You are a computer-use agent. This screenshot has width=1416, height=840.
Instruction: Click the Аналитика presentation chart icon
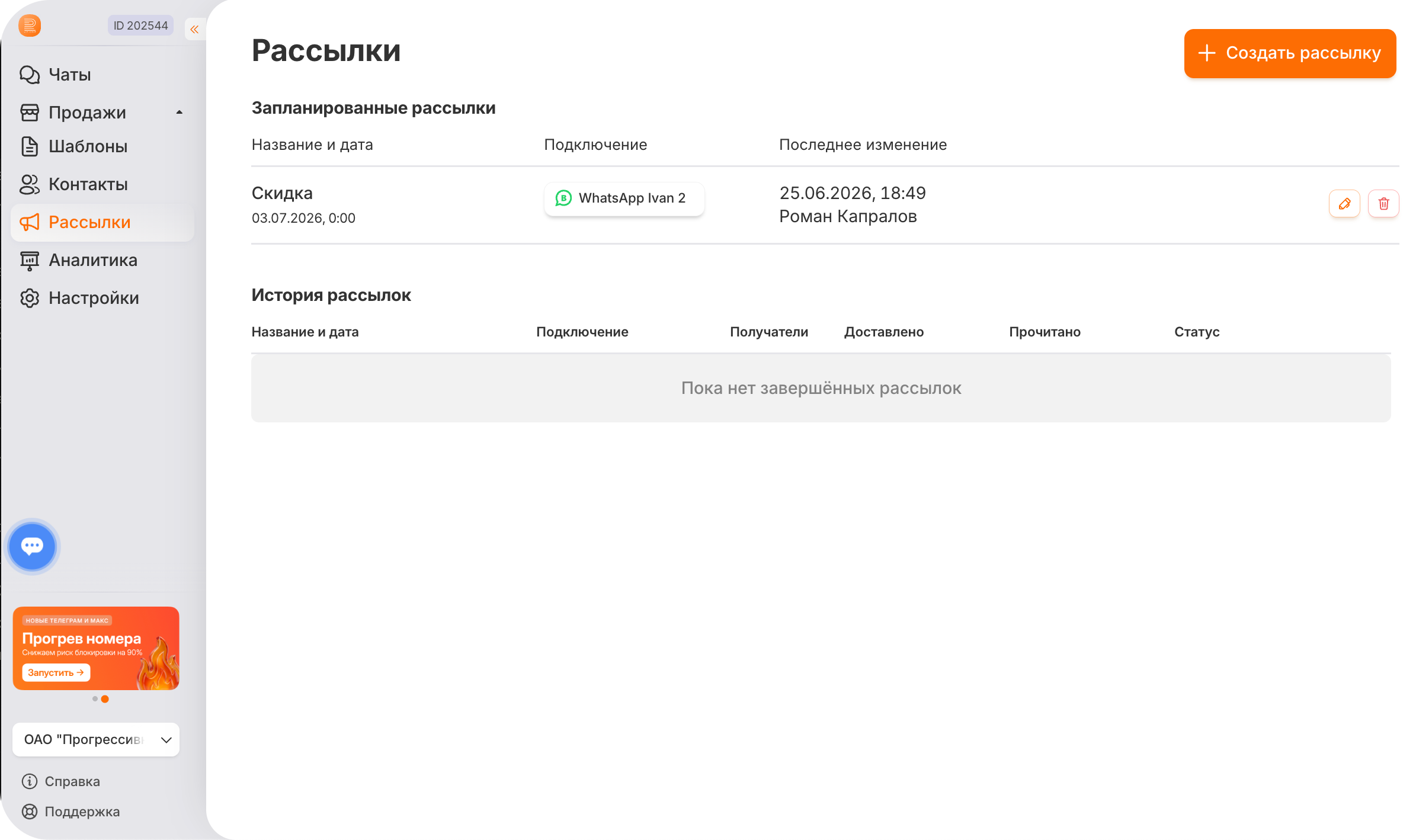30,260
